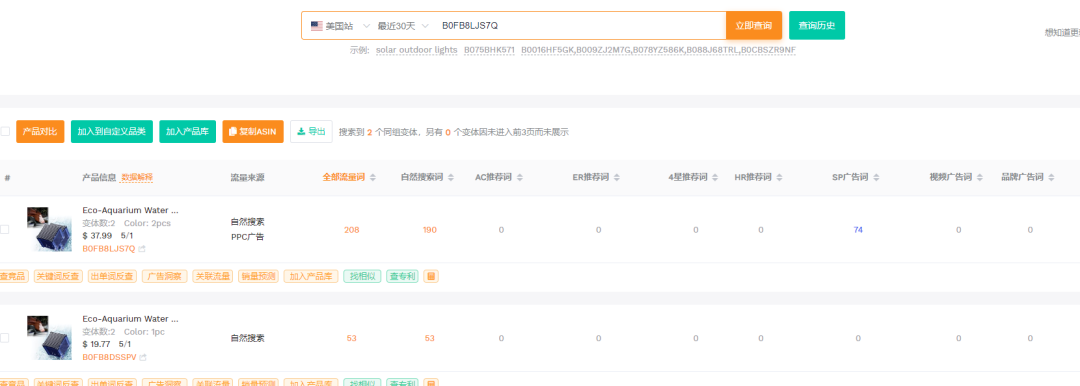
Task: Click the 产品信息 column header
Action: (98, 178)
